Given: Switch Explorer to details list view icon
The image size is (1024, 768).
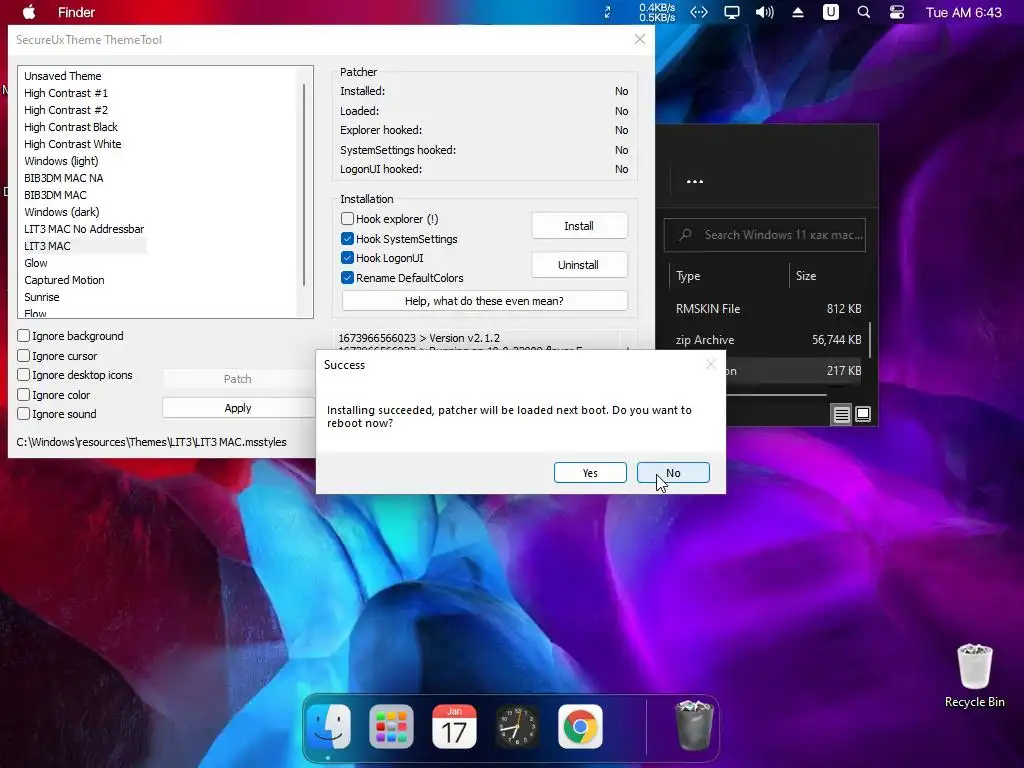Looking at the screenshot, I should point(841,414).
